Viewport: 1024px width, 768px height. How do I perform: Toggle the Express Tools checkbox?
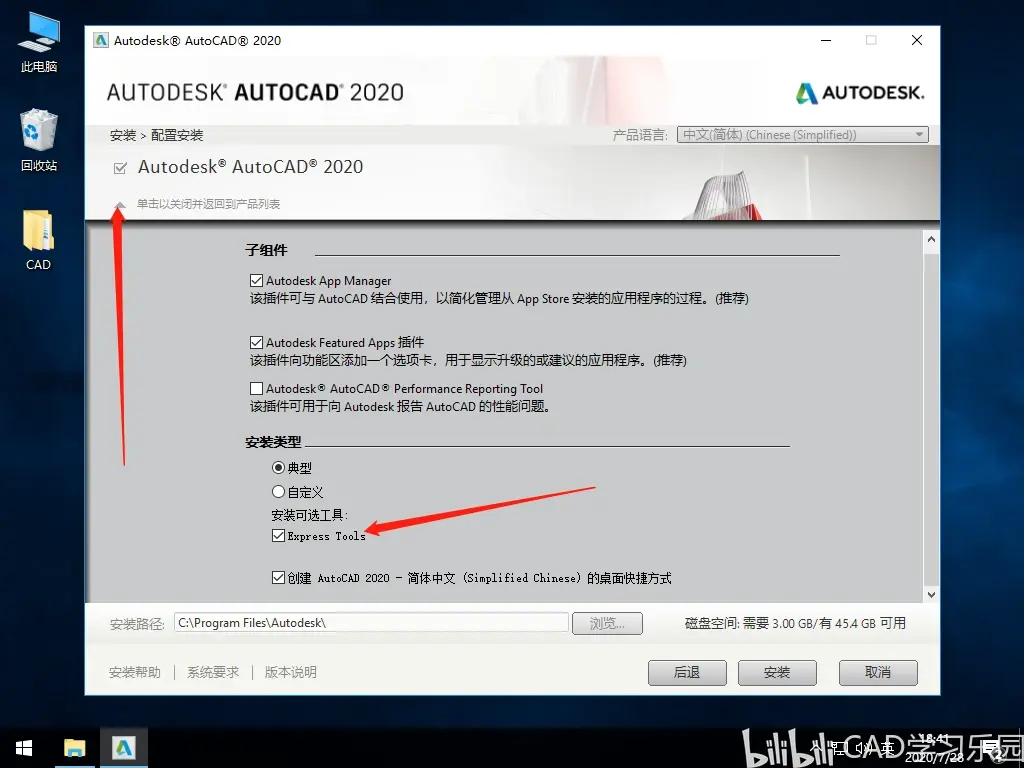tap(279, 536)
